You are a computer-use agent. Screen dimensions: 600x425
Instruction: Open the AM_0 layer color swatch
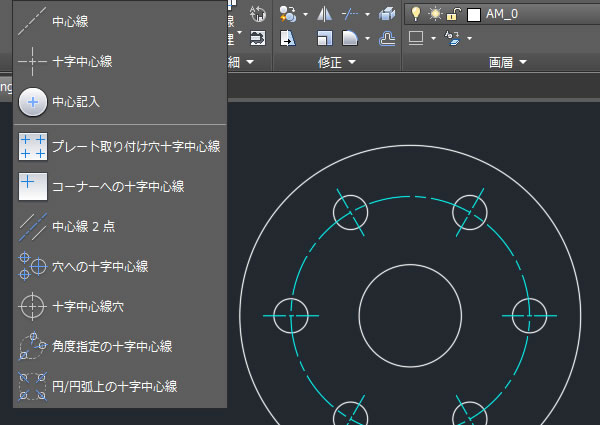[x=474, y=15]
